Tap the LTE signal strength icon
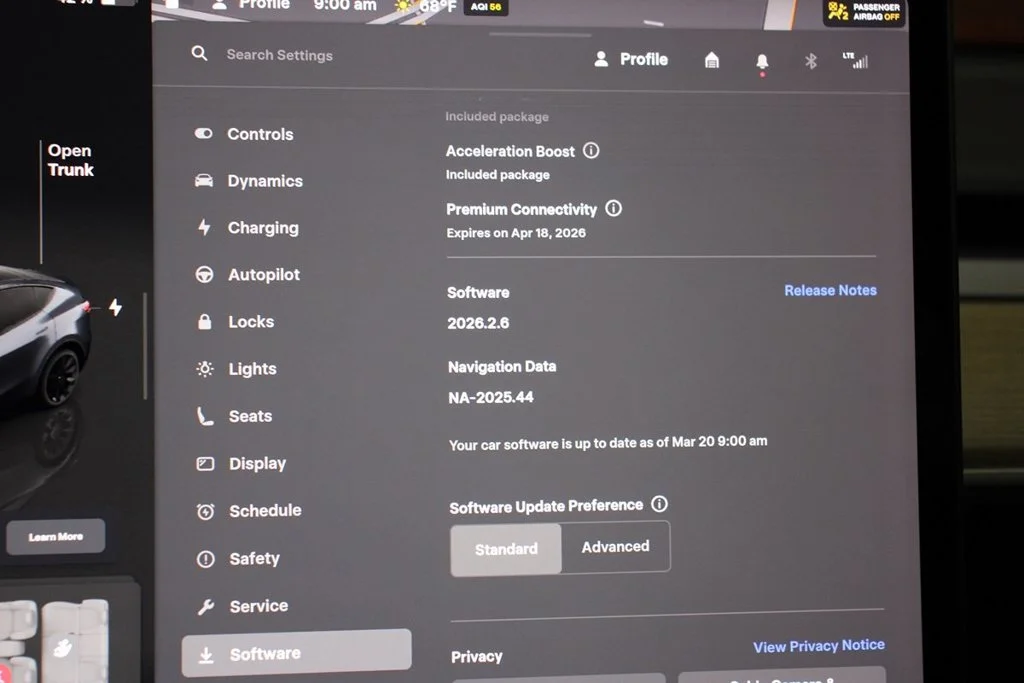Screen dimensions: 1024x683 (856, 61)
